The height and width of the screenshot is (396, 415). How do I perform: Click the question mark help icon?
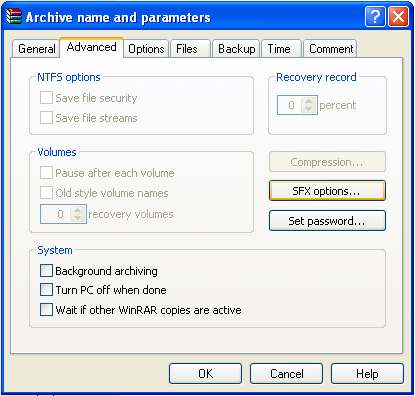pos(375,17)
